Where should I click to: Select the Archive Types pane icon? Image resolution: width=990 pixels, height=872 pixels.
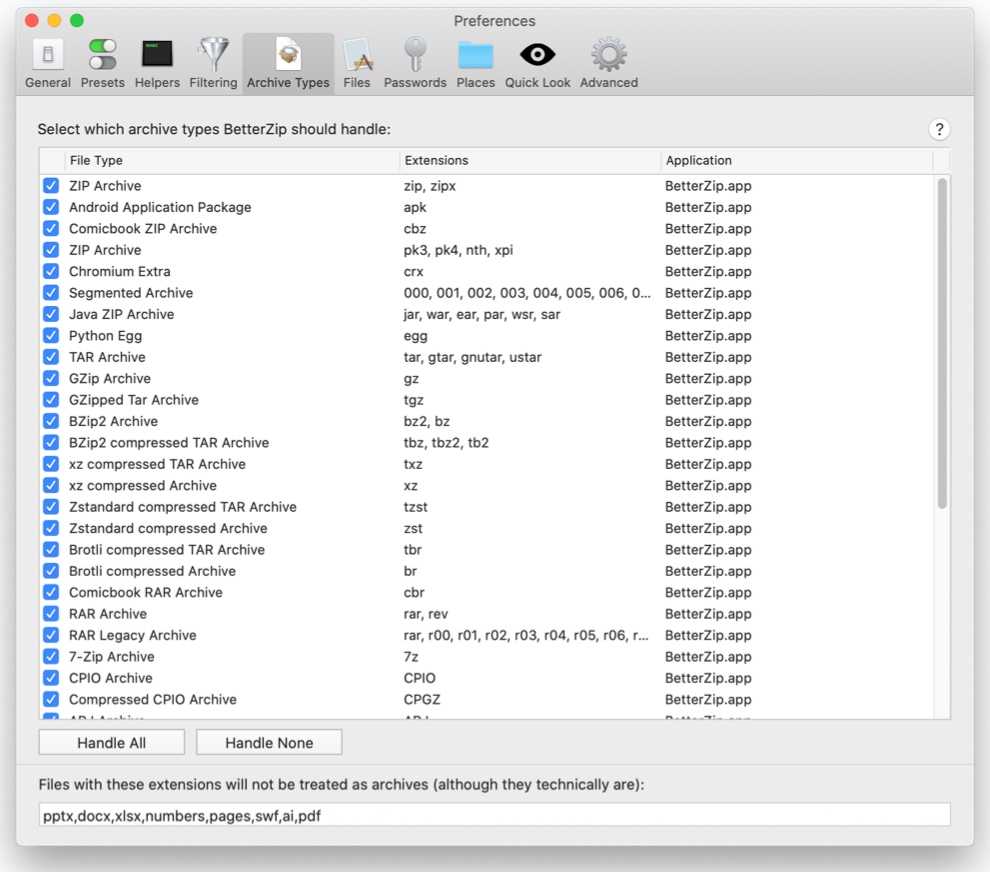[x=289, y=64]
